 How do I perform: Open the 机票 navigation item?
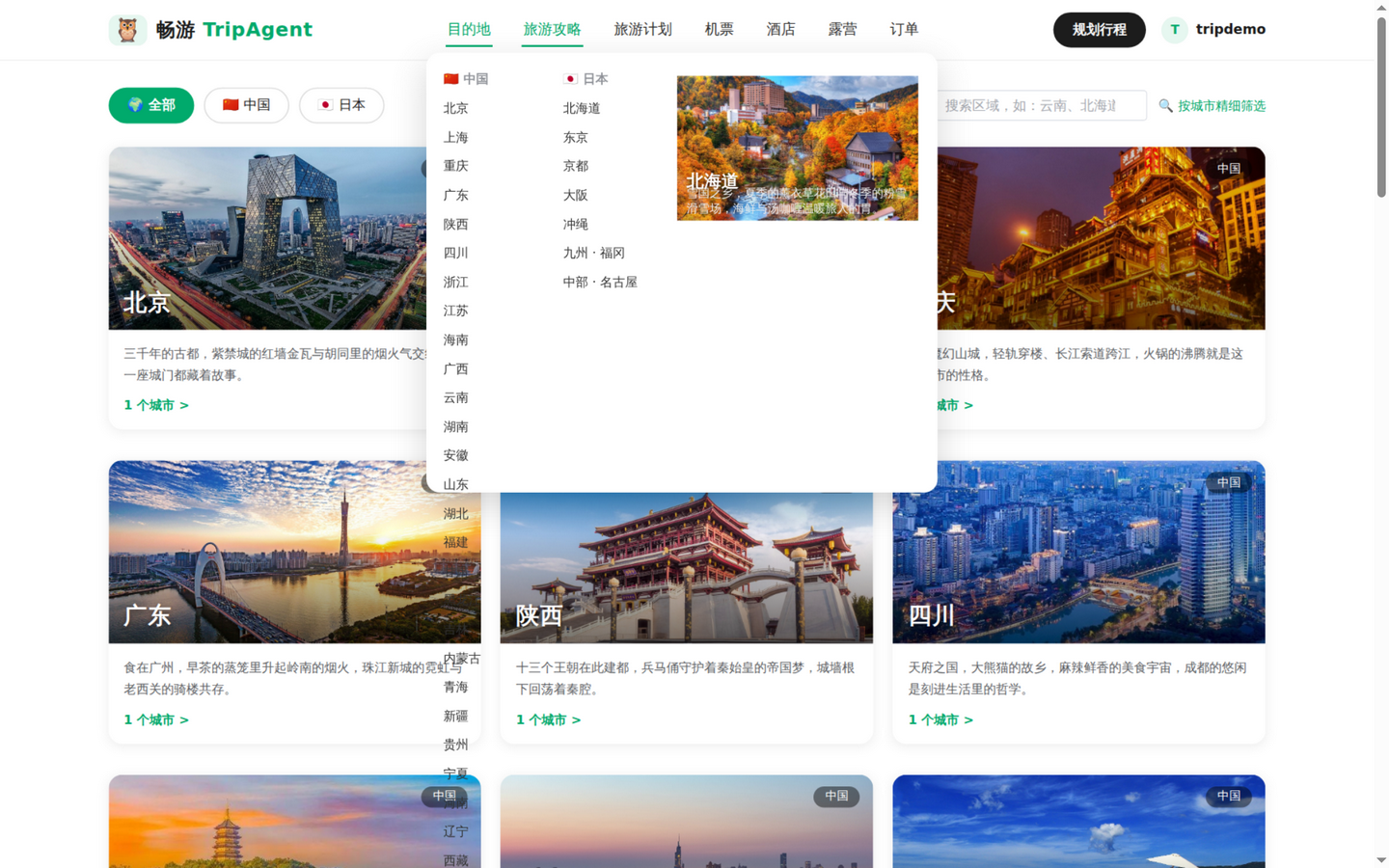[x=719, y=30]
